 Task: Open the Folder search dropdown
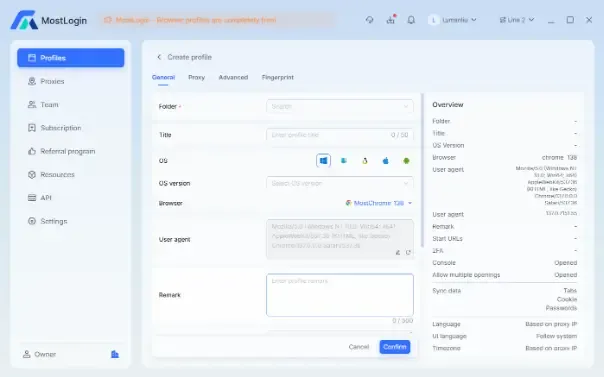pos(340,106)
